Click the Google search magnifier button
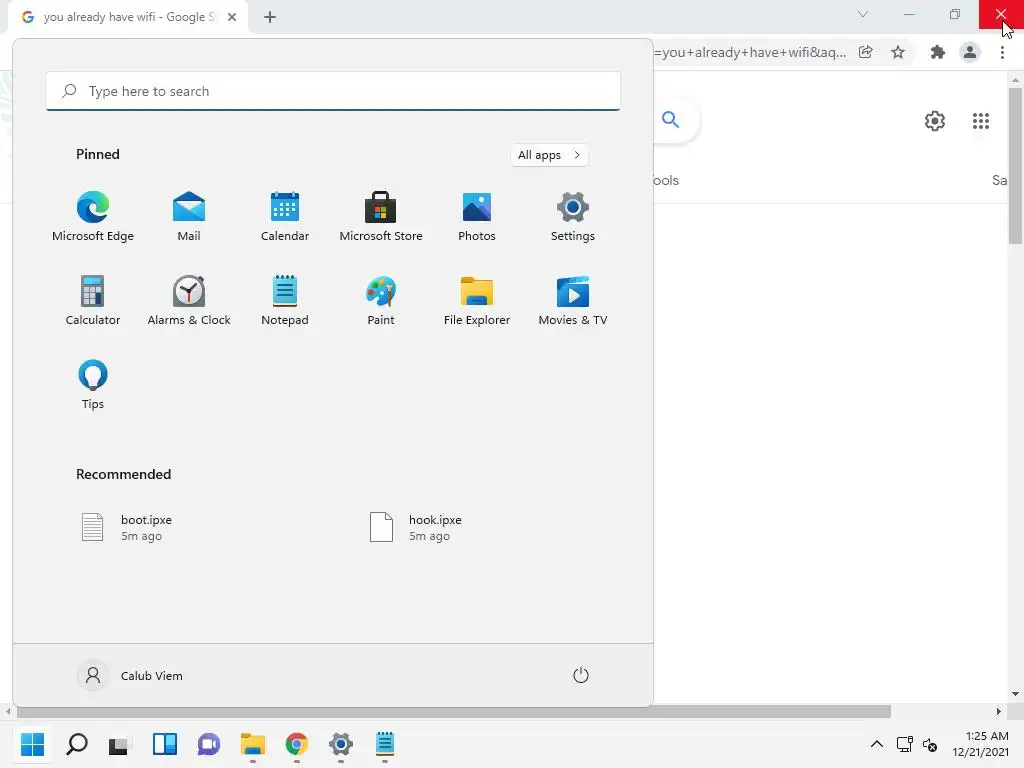1024x768 pixels. [671, 120]
